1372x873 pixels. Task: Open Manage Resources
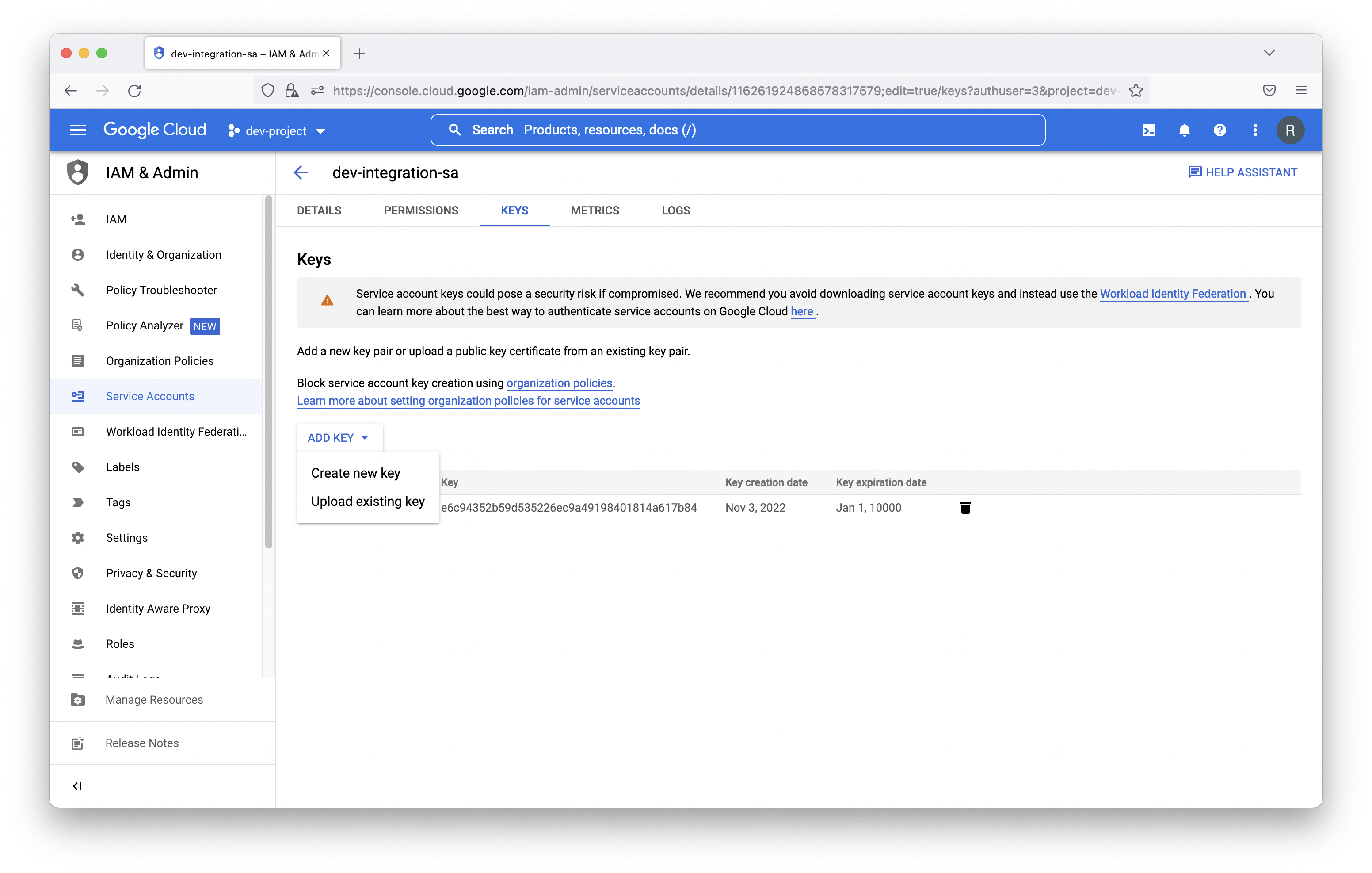154,699
